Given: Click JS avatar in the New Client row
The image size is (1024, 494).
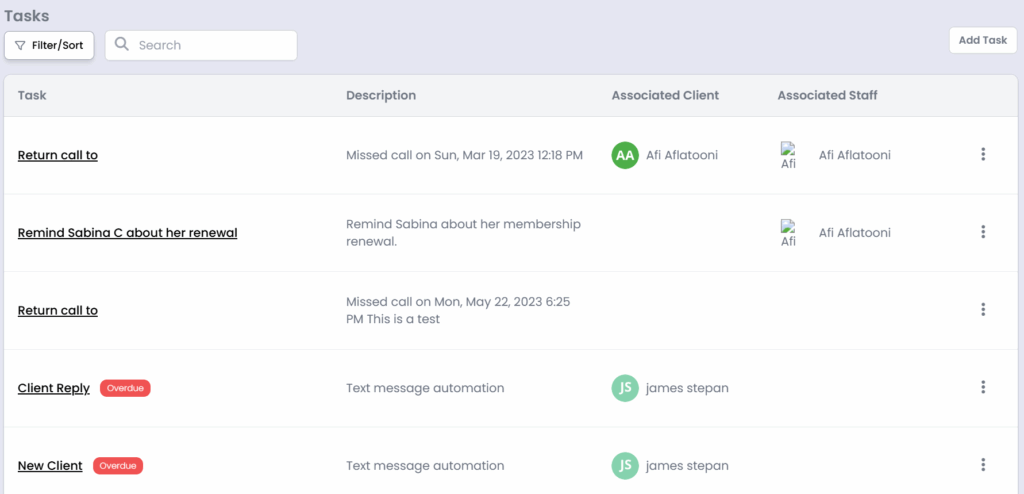Looking at the screenshot, I should 625,465.
